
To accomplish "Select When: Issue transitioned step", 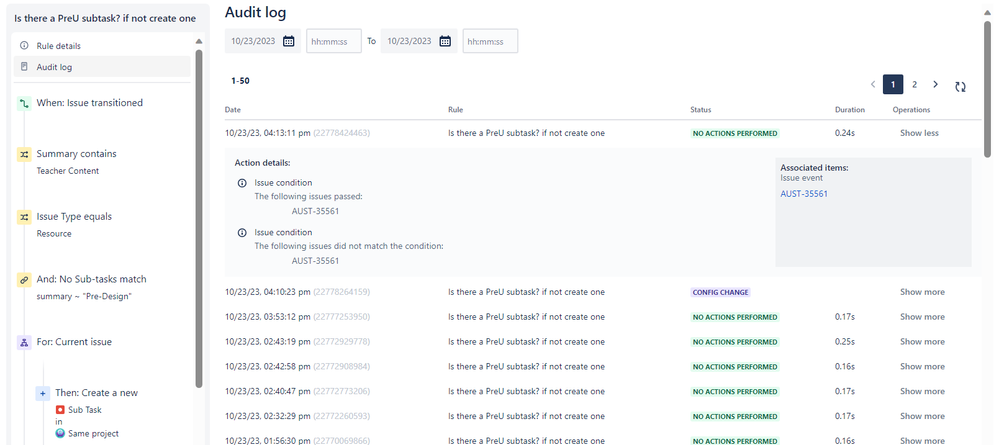I will tap(89, 103).
